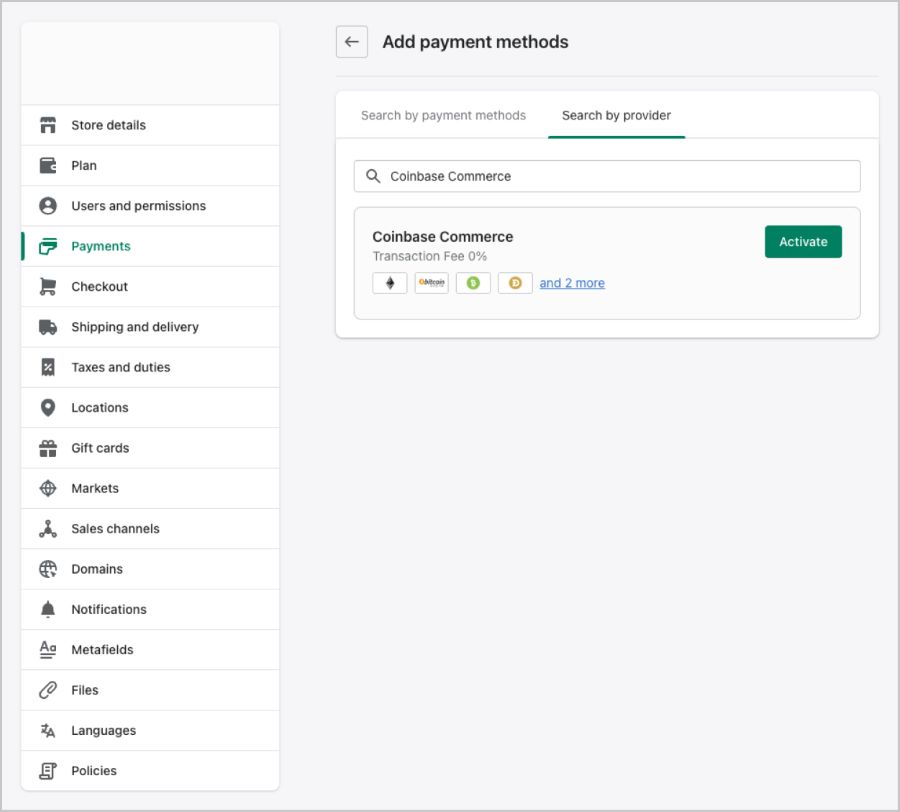This screenshot has width=900, height=812.
Task: Click the Sales channels network icon
Action: (48, 529)
